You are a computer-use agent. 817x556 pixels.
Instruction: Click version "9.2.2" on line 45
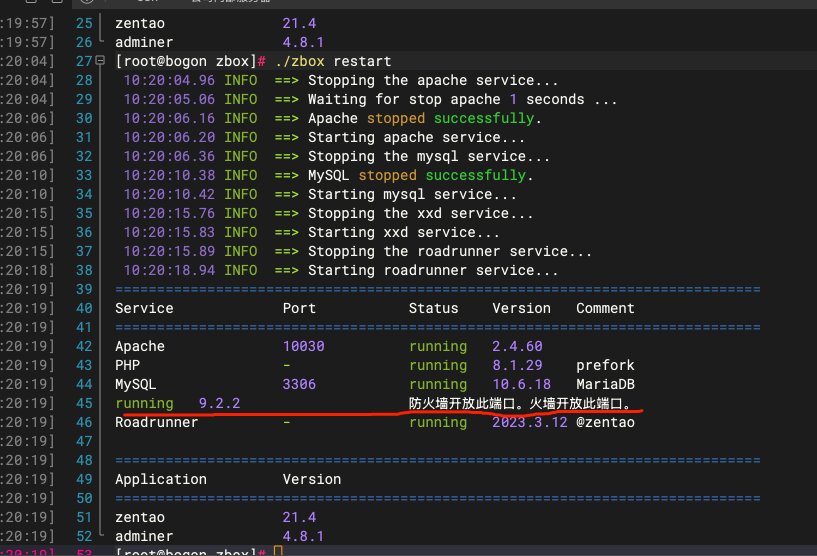(x=219, y=403)
